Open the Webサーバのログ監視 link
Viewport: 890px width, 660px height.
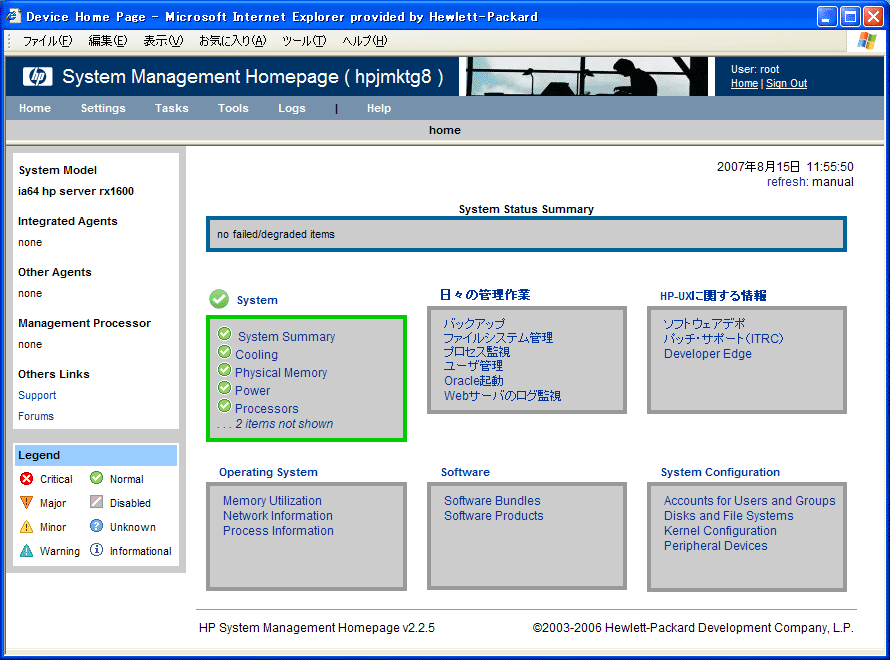(502, 396)
